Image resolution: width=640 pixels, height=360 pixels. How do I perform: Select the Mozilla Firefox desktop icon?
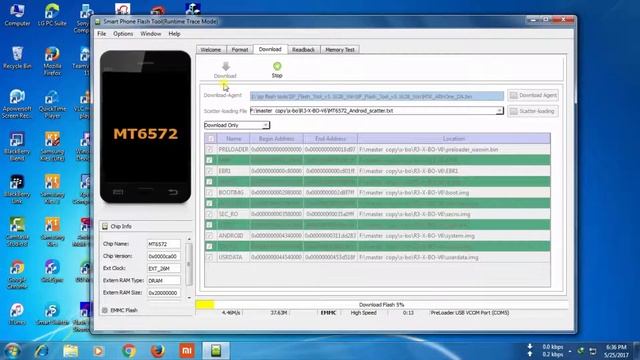tap(52, 61)
